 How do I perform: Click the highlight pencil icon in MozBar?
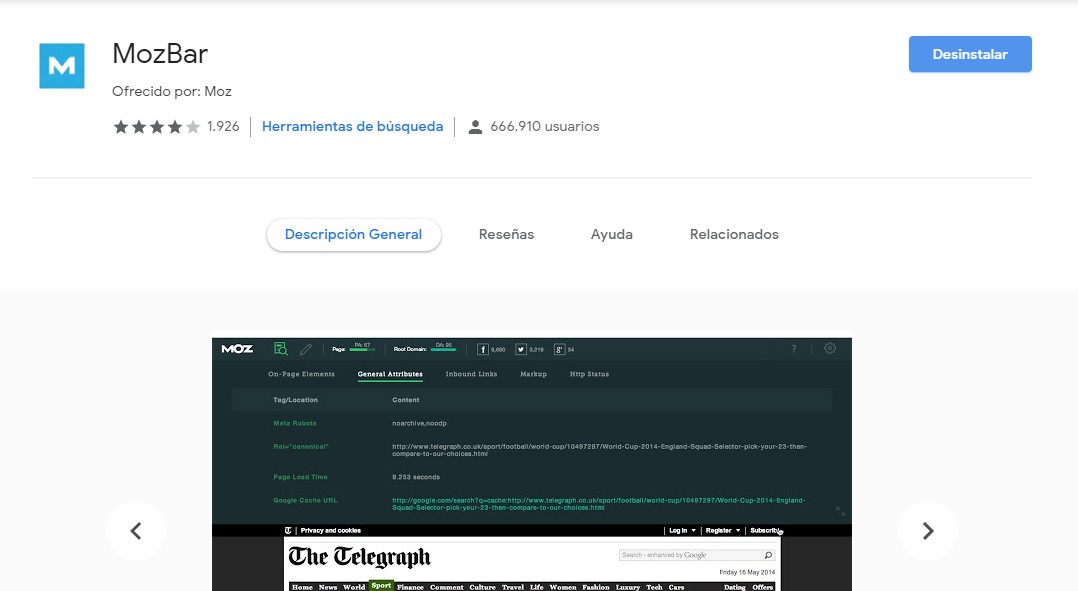pyautogui.click(x=306, y=349)
